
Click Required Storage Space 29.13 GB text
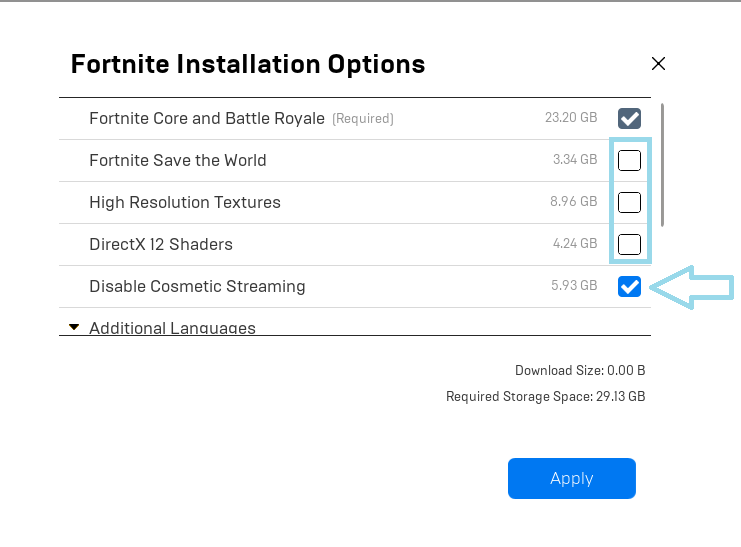[545, 396]
